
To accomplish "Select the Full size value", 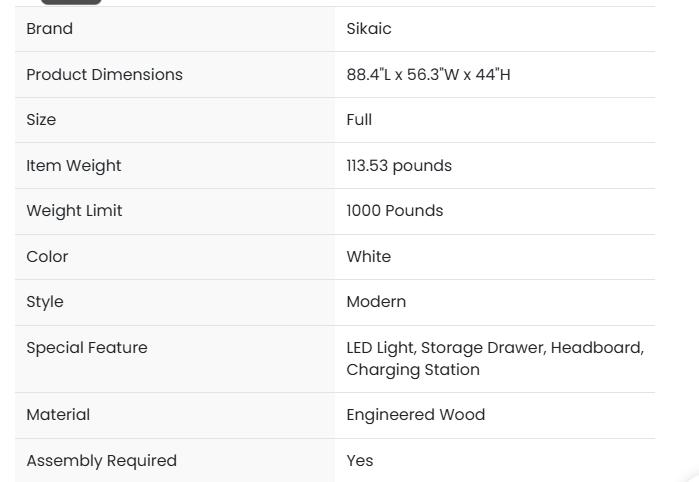I will click(359, 120).
